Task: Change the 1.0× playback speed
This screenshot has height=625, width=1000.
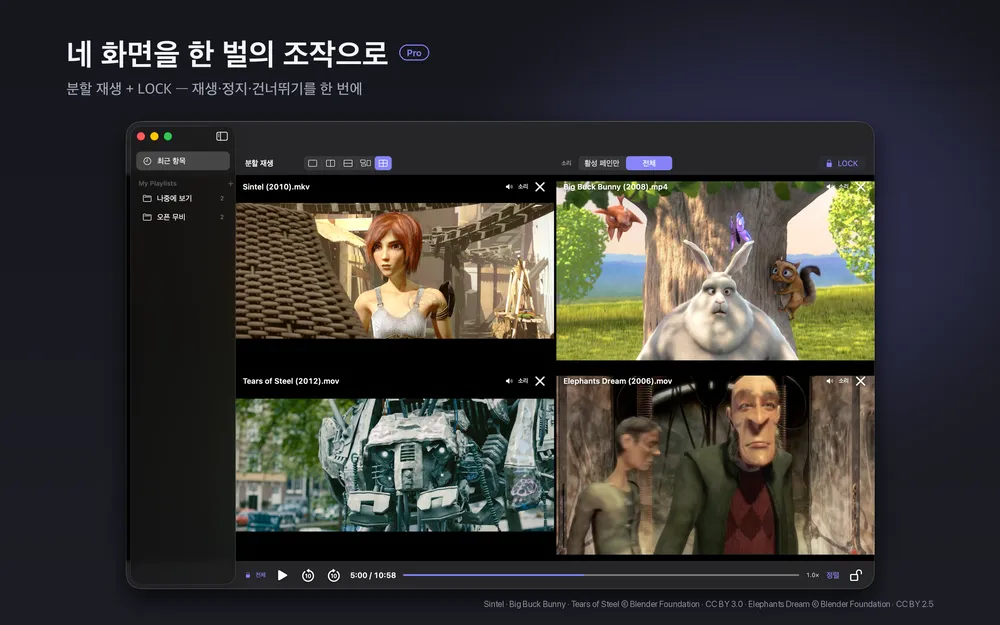Action: point(812,575)
